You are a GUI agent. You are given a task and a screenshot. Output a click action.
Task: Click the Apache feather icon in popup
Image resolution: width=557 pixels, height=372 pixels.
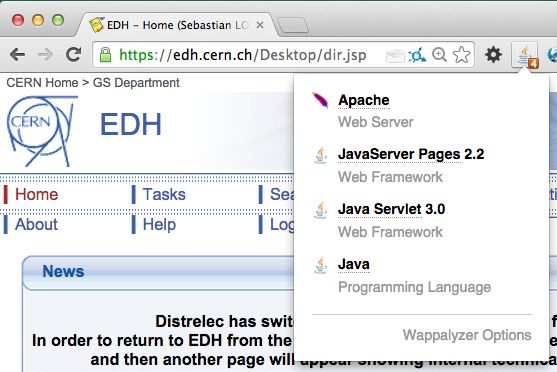320,100
